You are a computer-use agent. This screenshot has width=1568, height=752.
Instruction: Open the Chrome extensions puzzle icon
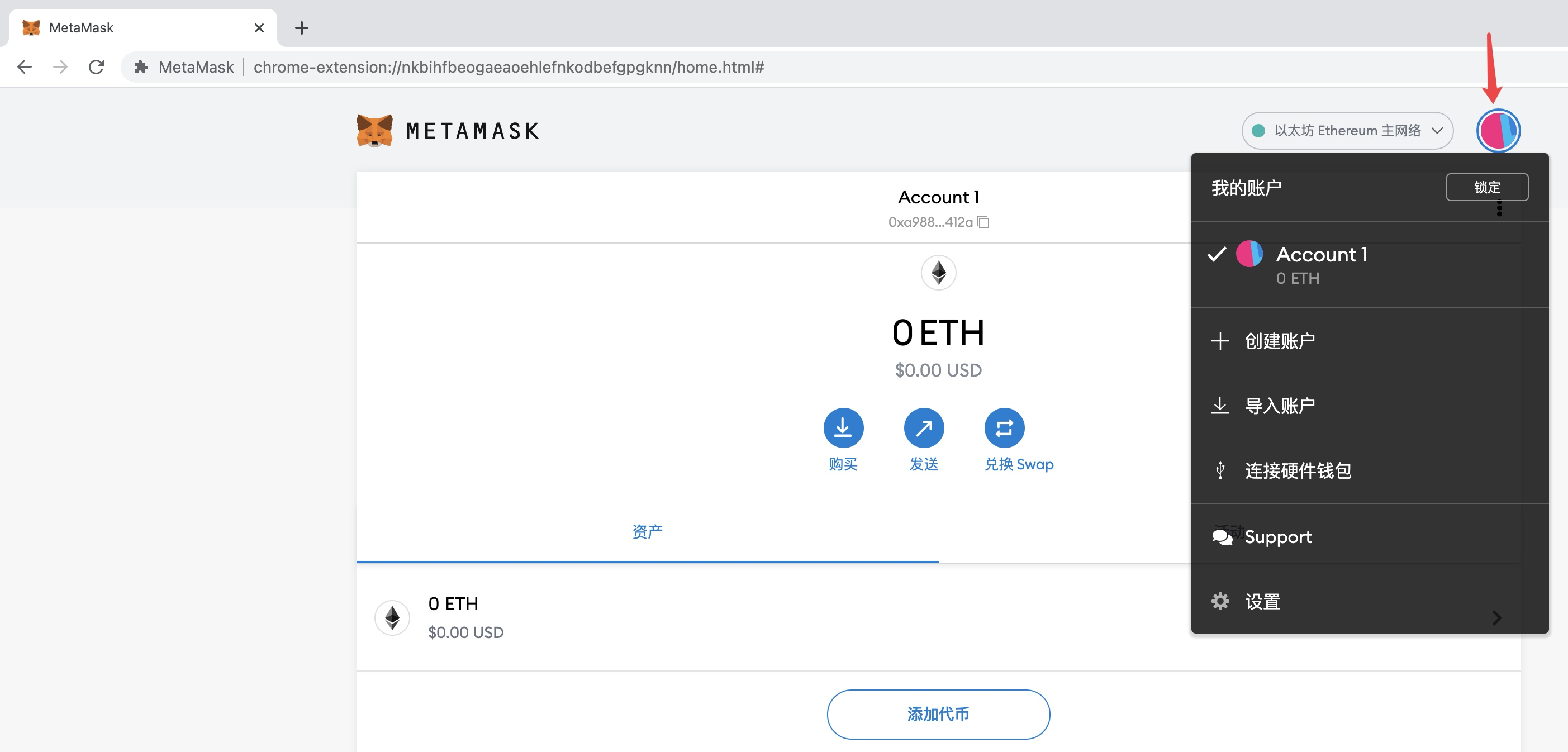click(141, 67)
